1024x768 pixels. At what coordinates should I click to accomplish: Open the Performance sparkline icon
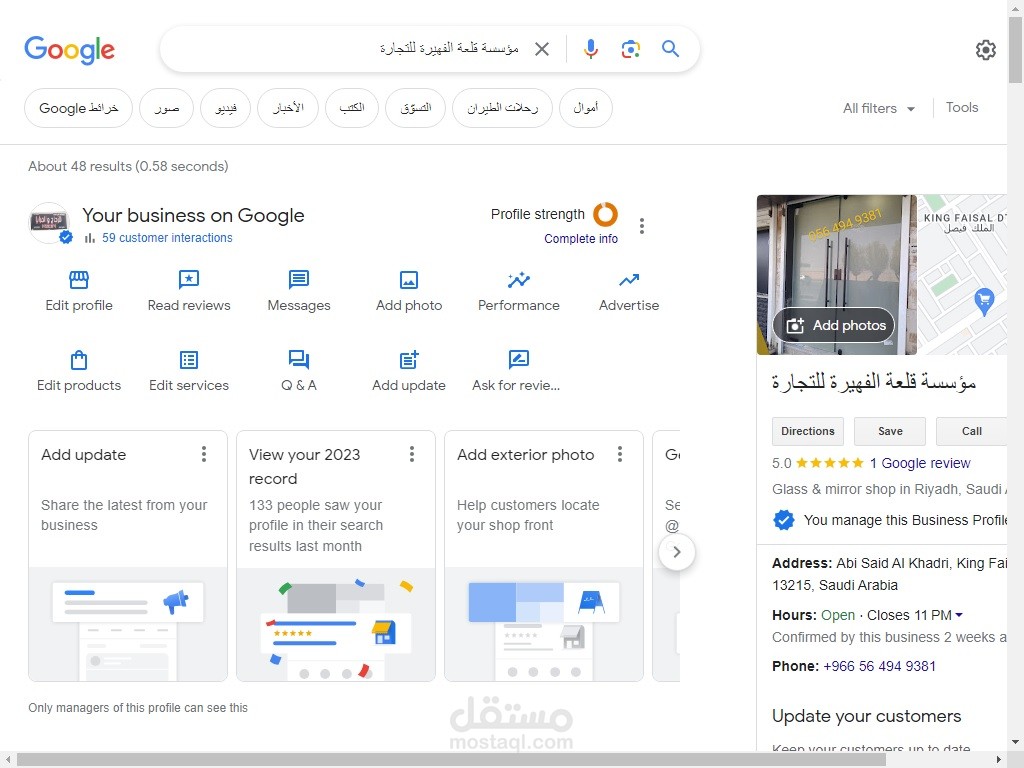point(519,280)
